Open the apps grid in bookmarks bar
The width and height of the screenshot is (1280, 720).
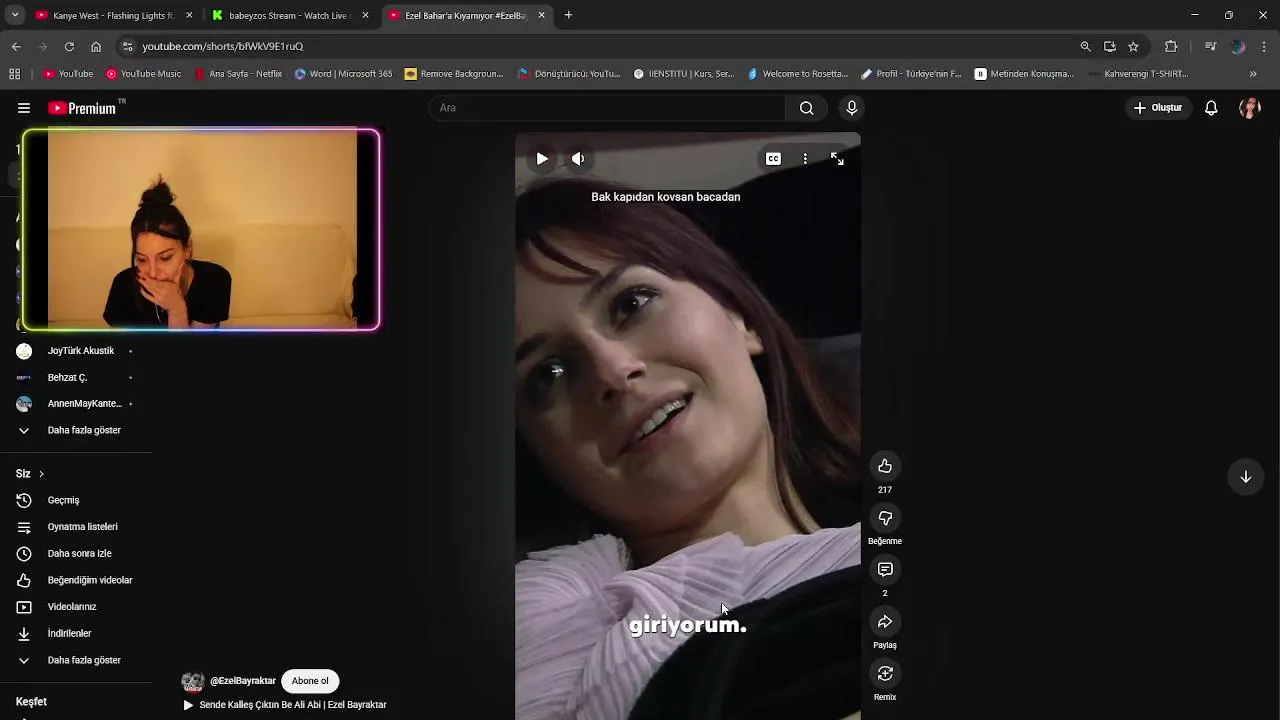[x=14, y=74]
